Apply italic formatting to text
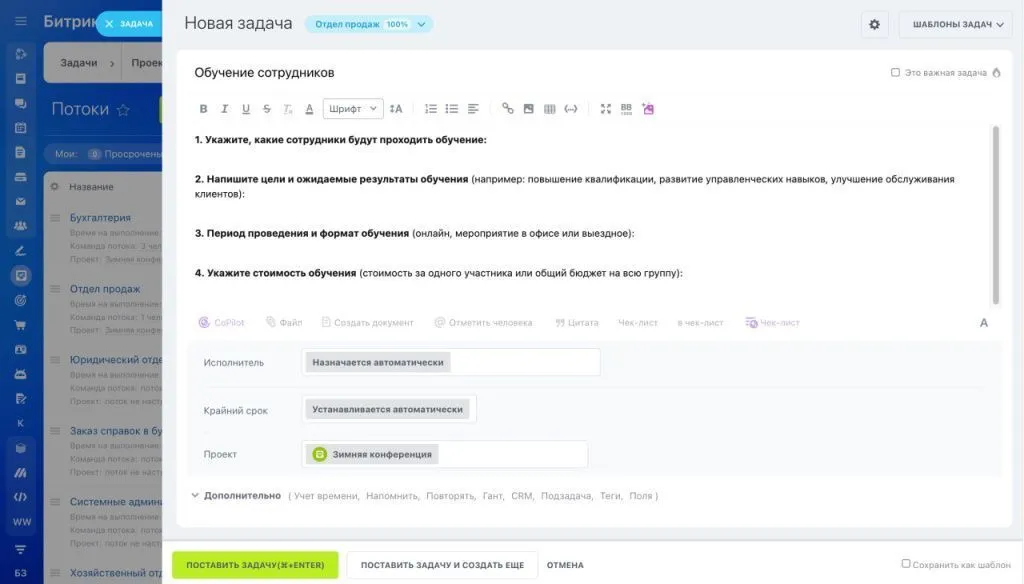 (224, 109)
